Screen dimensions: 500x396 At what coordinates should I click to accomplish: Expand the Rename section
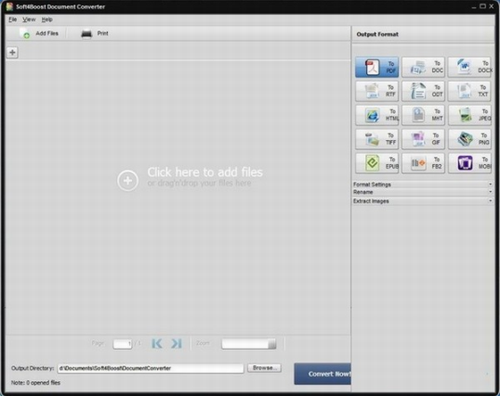[x=422, y=192]
